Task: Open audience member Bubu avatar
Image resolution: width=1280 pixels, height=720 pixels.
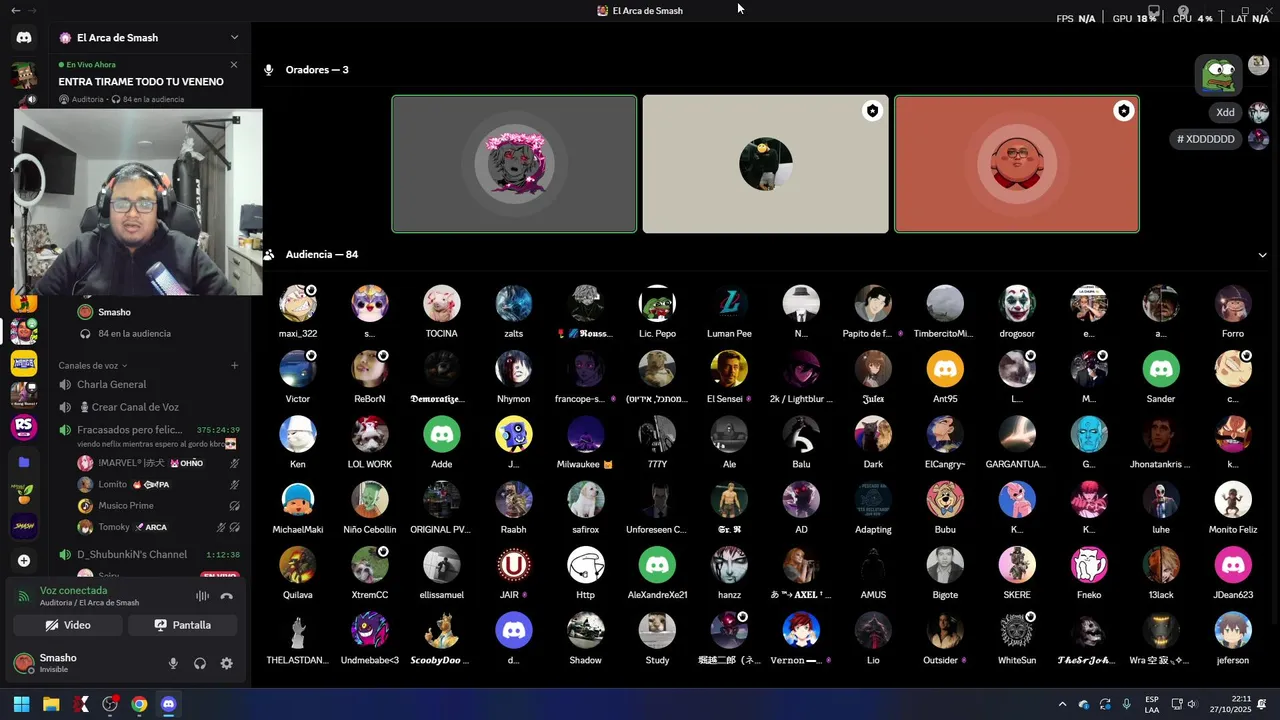Action: pos(945,499)
